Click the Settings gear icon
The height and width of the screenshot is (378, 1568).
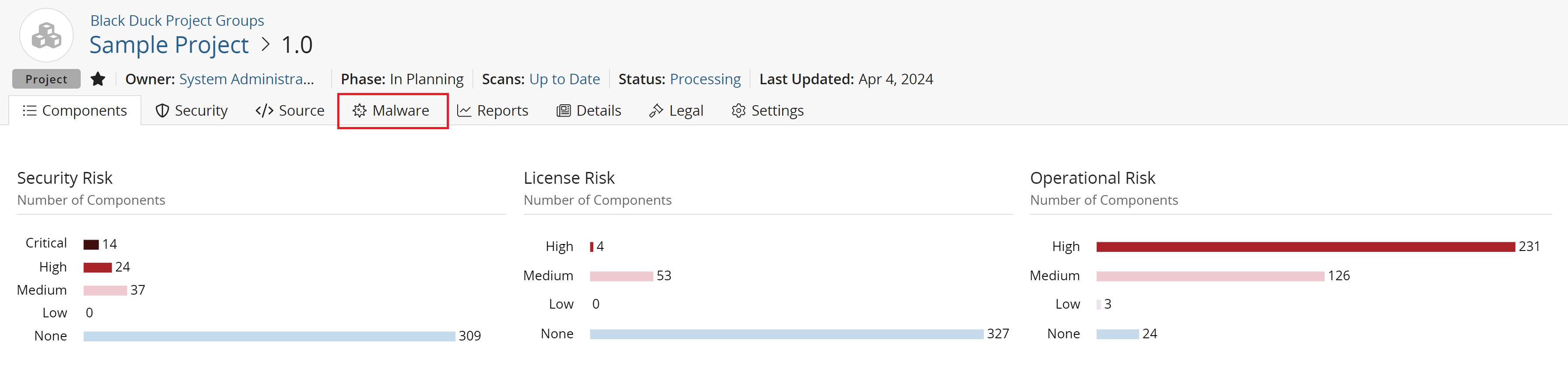point(738,110)
